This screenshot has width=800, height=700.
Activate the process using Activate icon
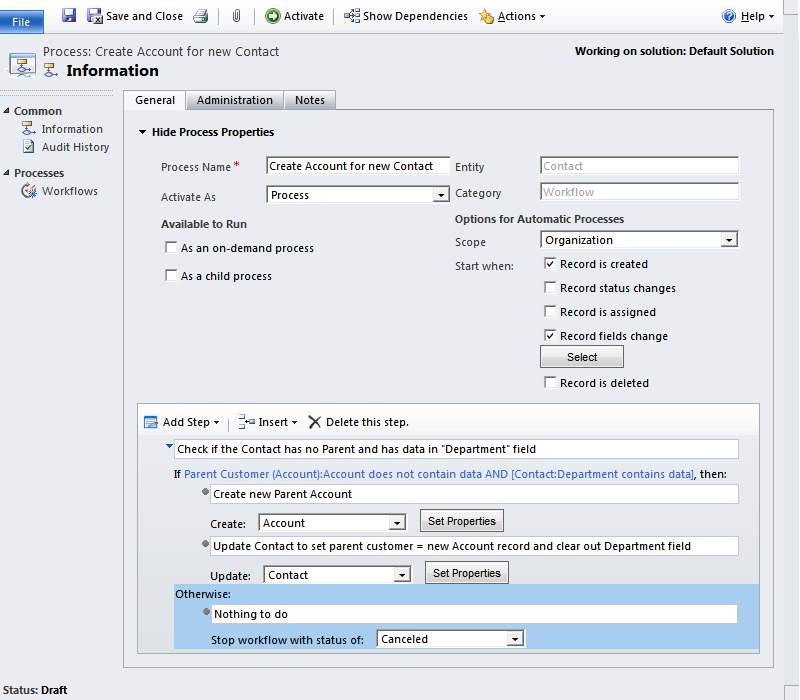(x=273, y=16)
